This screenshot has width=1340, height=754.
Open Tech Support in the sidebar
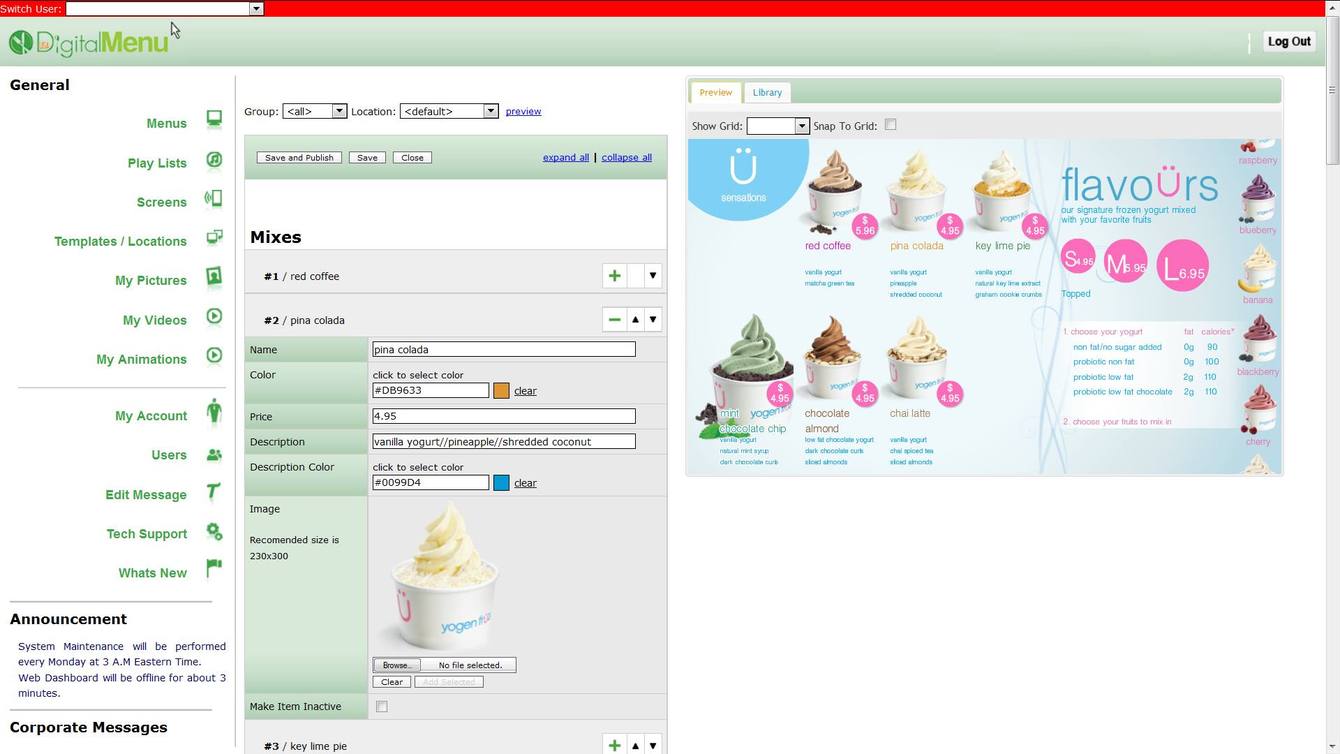pos(147,534)
